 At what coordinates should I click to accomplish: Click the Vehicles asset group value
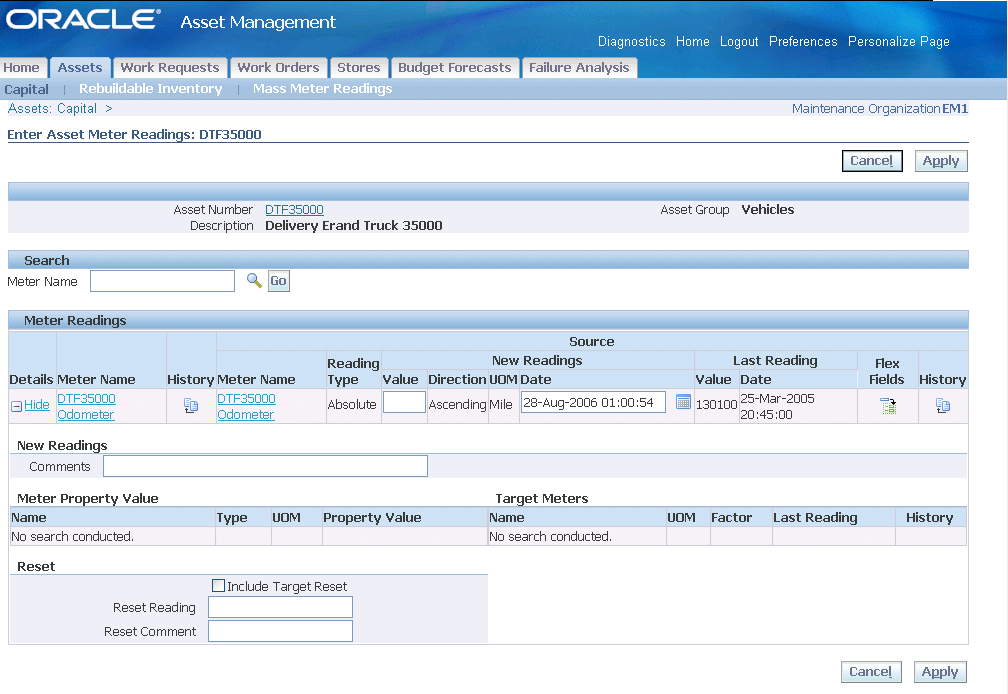pos(768,209)
